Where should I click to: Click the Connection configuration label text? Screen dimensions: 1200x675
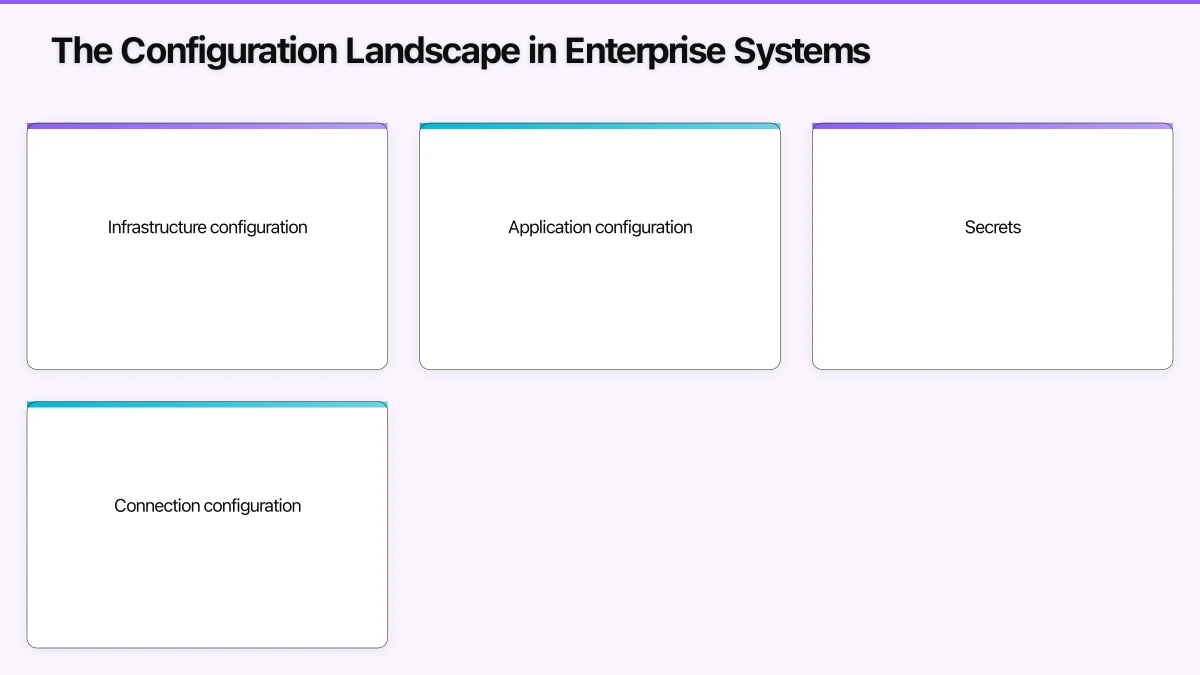tap(207, 505)
